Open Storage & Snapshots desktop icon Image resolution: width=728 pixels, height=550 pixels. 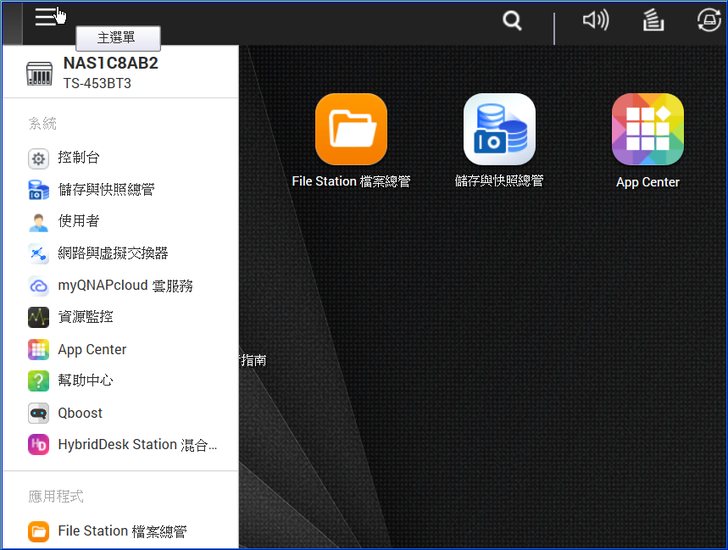(500, 129)
